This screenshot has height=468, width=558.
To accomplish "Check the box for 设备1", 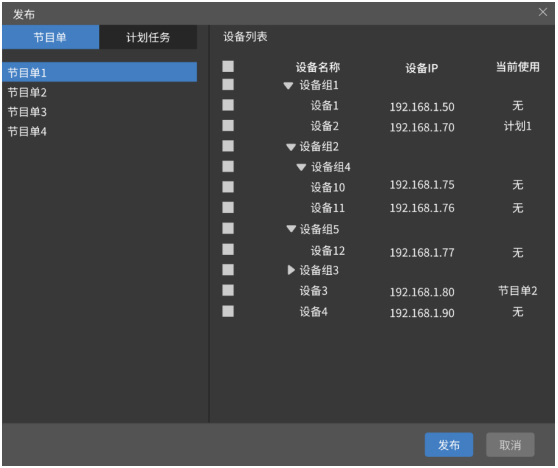I will tap(228, 105).
